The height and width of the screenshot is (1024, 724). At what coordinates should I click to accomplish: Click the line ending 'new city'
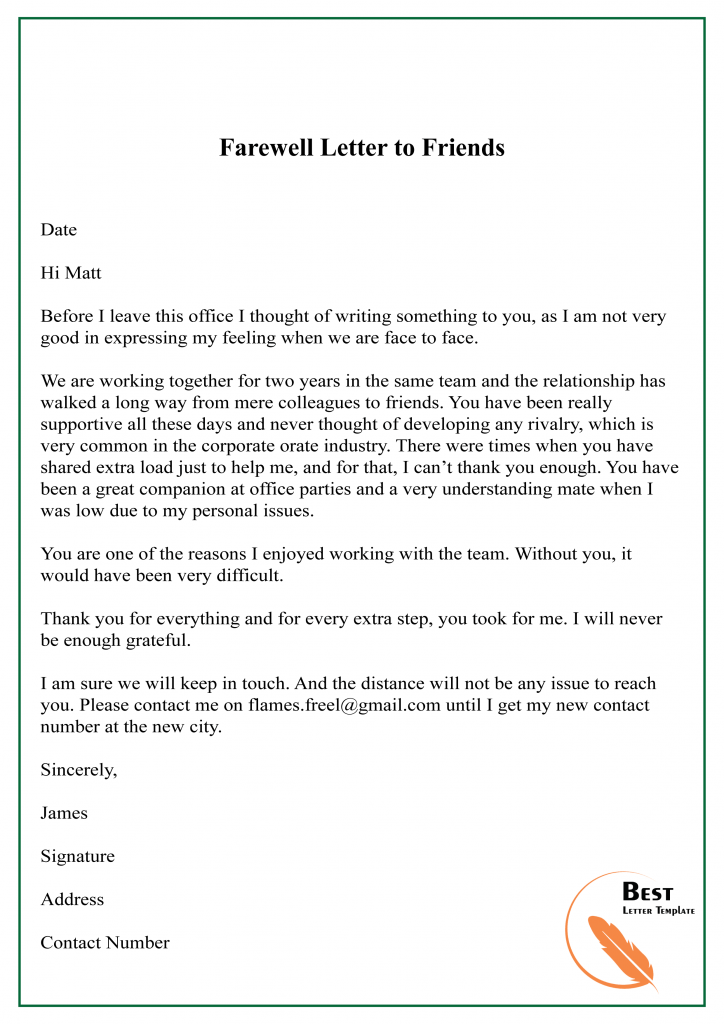tap(131, 727)
